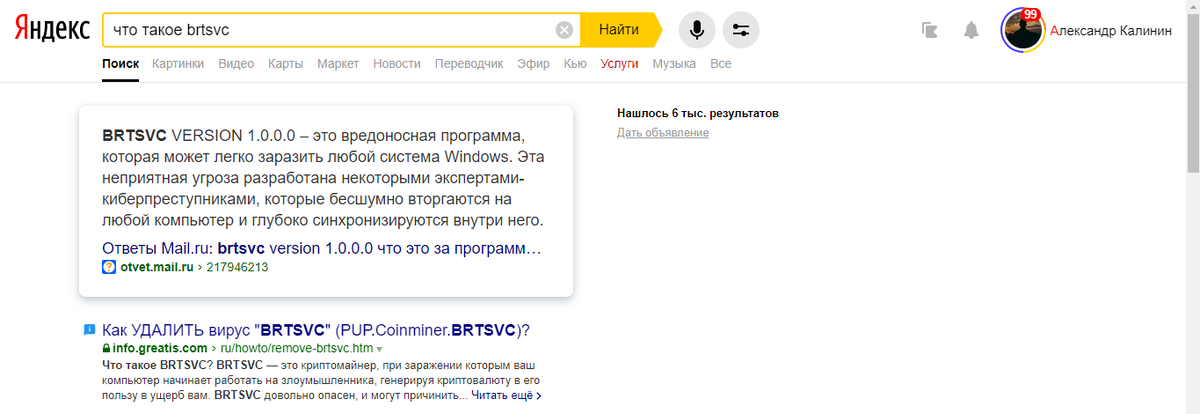Switch to Видео tab
This screenshot has height=414, width=1200.
236,63
